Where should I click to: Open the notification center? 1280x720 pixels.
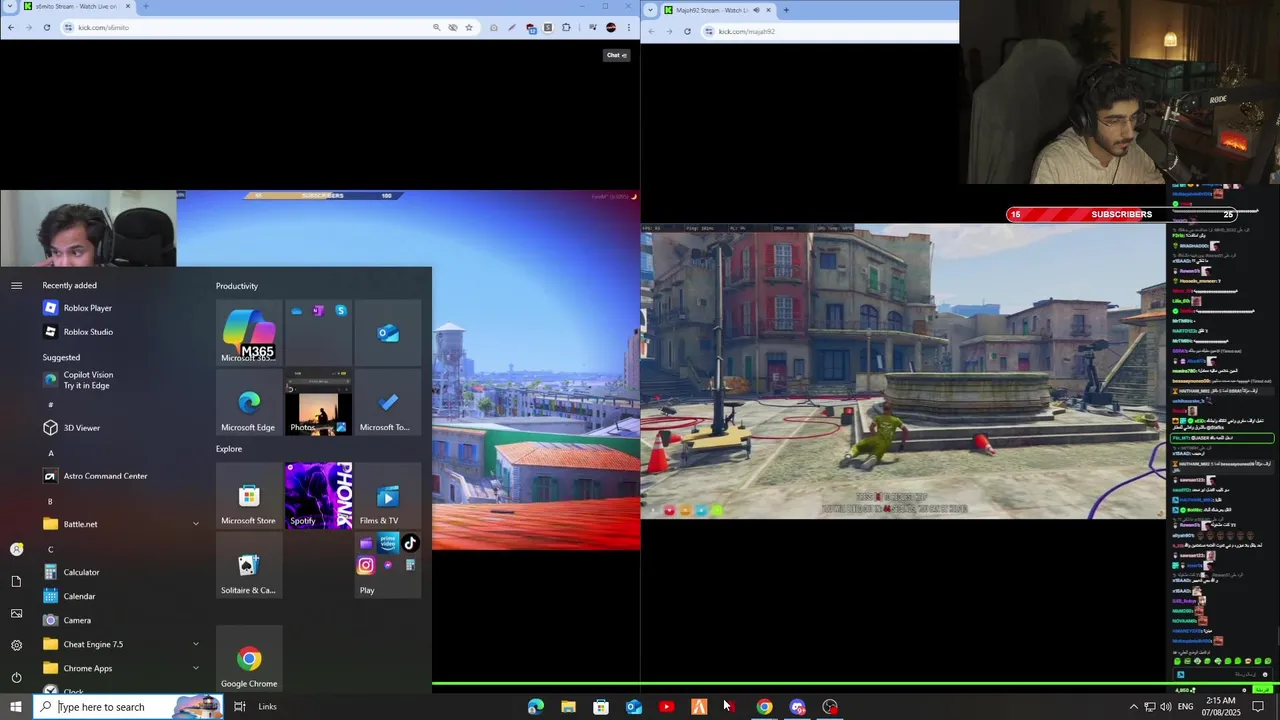point(1258,707)
